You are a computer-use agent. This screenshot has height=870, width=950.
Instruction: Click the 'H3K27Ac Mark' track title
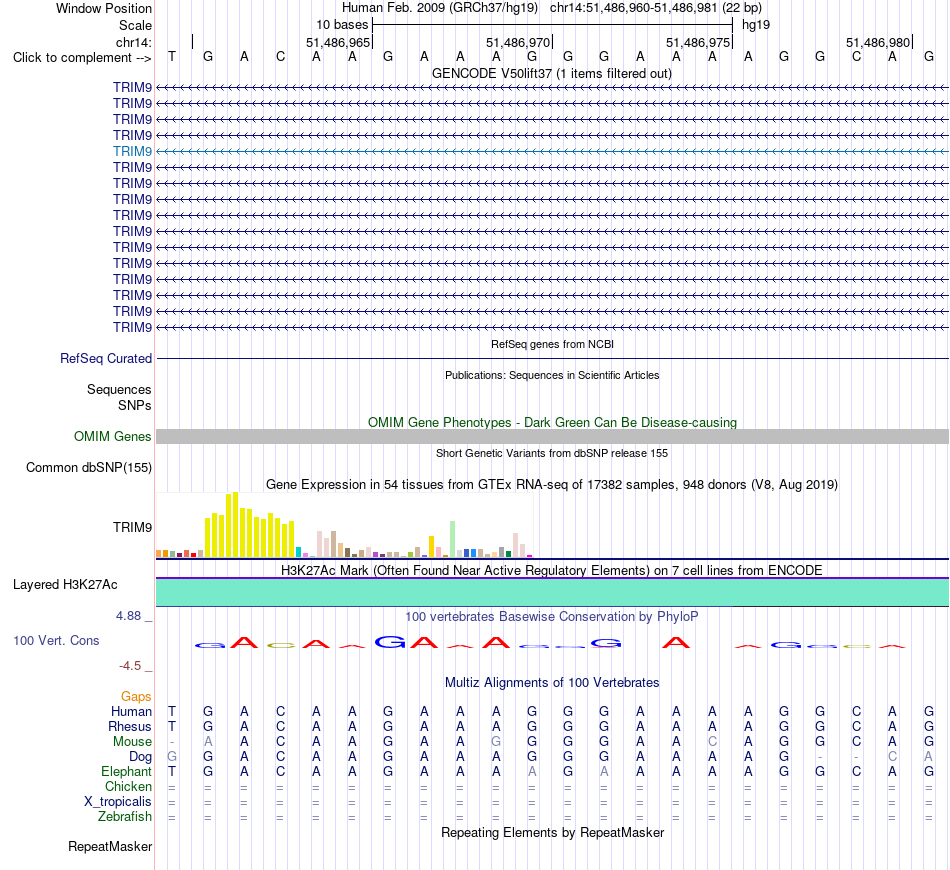pyautogui.click(x=552, y=571)
